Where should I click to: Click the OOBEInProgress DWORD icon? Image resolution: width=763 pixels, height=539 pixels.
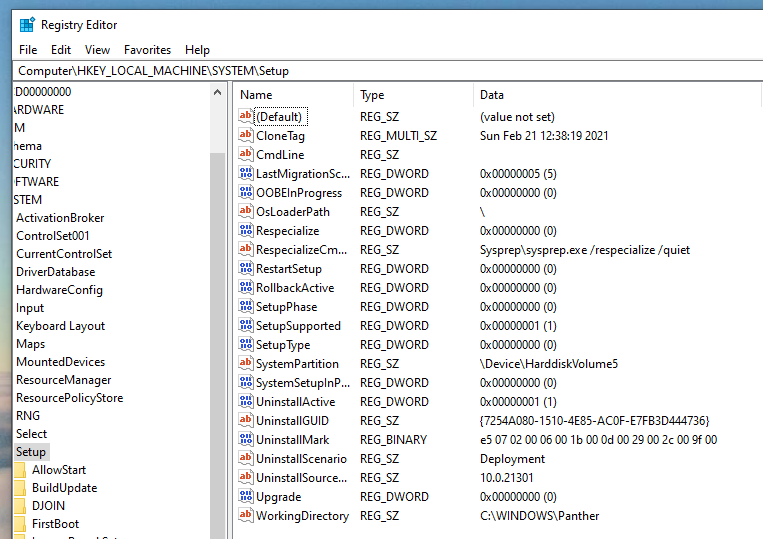click(x=246, y=192)
